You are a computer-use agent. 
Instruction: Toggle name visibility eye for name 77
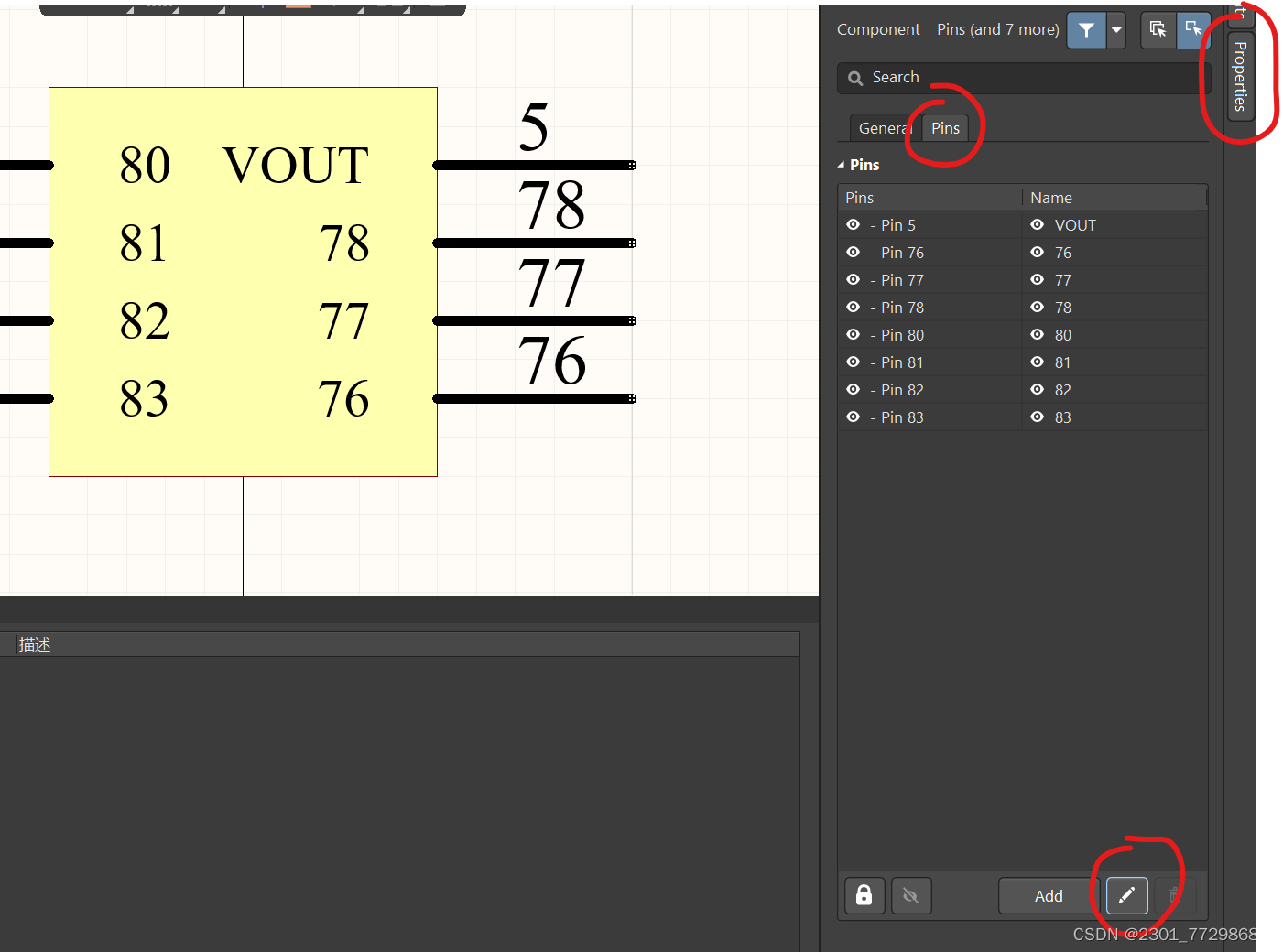tap(1038, 280)
